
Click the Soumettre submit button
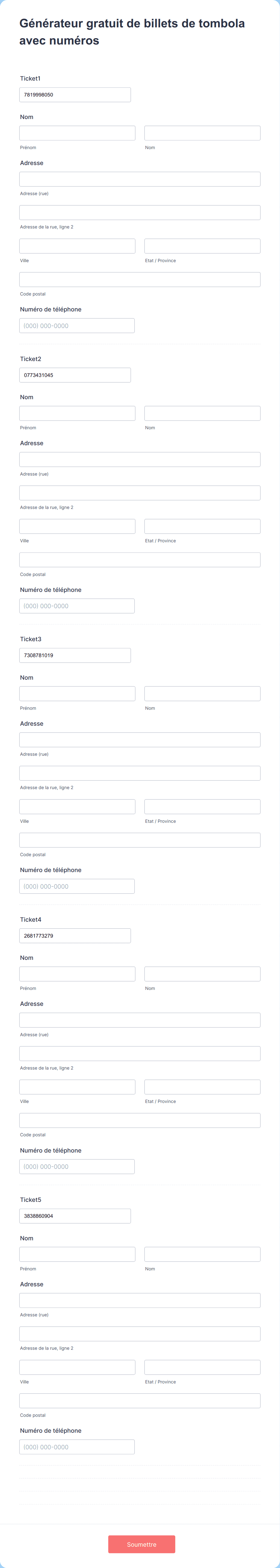tap(142, 1544)
